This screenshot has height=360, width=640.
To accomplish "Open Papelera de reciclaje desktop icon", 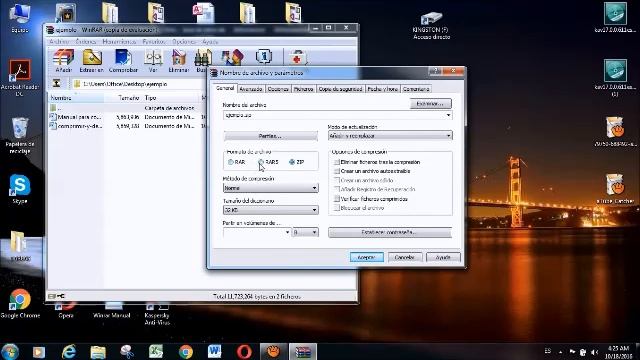I will click(x=20, y=135).
